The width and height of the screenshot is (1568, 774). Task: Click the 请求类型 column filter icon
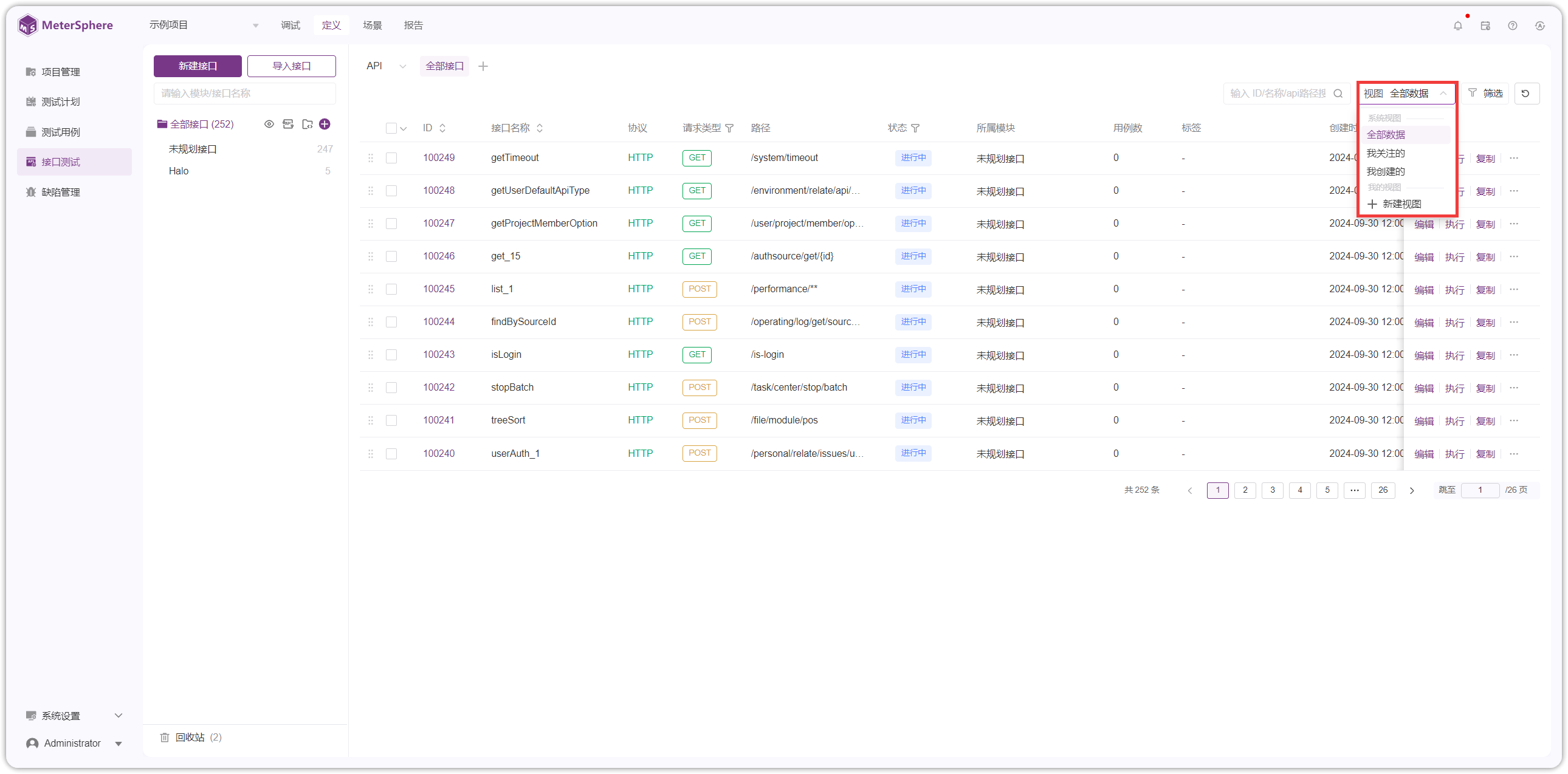coord(729,128)
